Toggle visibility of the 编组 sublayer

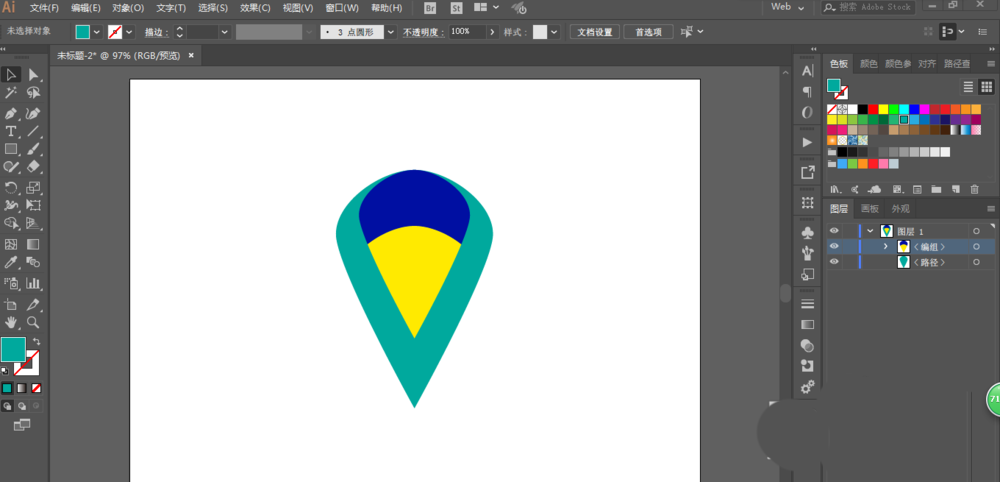coord(835,246)
